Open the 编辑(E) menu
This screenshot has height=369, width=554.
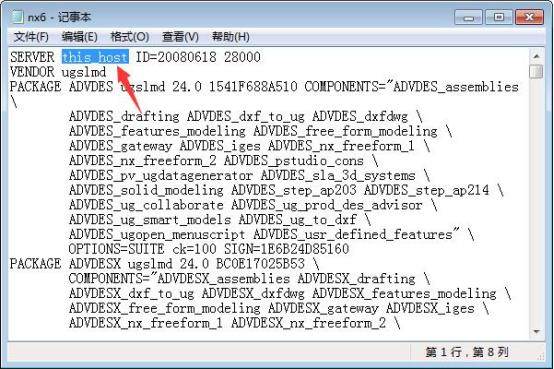tap(79, 37)
